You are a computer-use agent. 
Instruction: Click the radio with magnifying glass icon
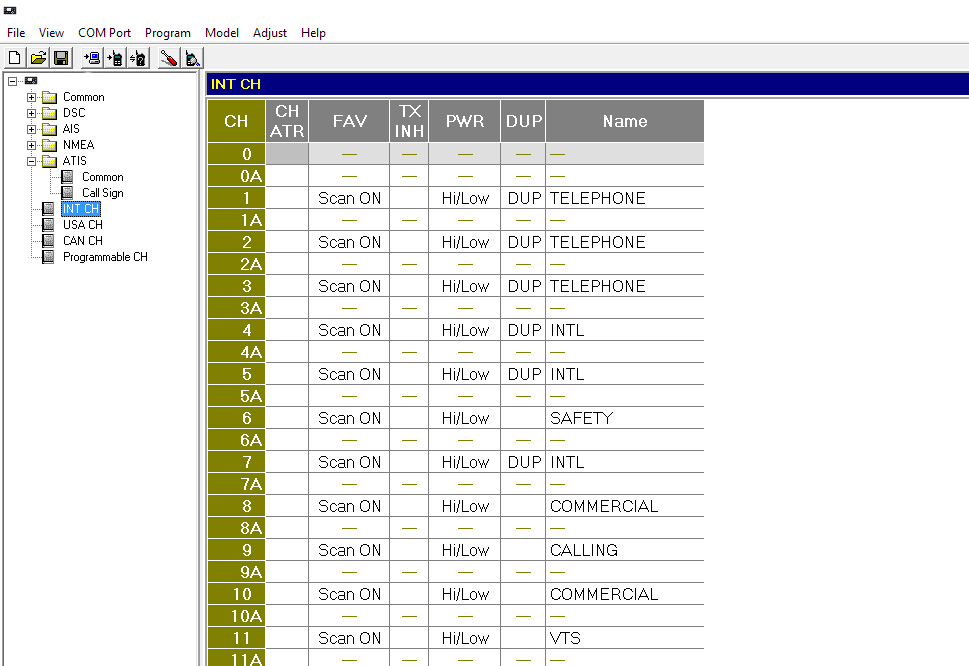pos(192,58)
